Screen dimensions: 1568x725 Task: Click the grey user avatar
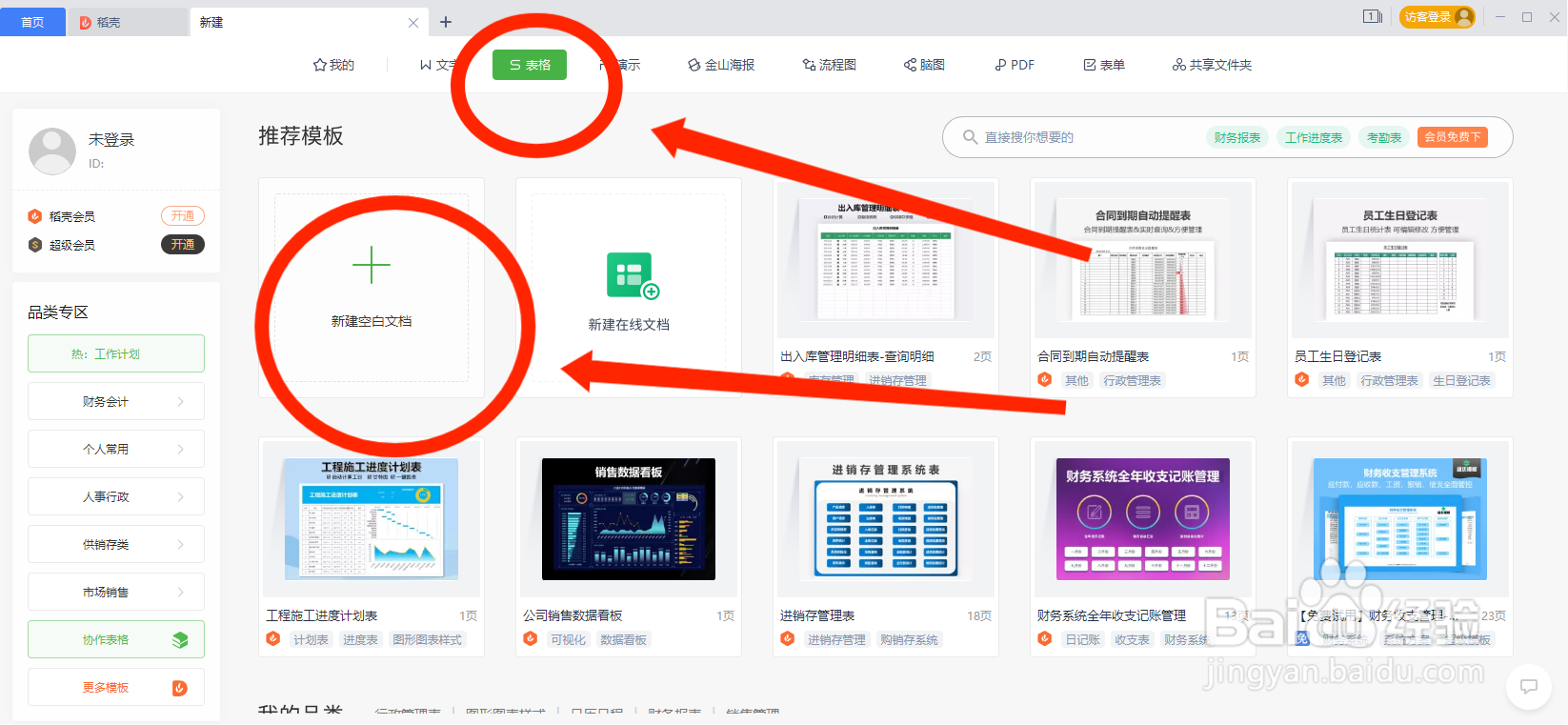point(52,151)
